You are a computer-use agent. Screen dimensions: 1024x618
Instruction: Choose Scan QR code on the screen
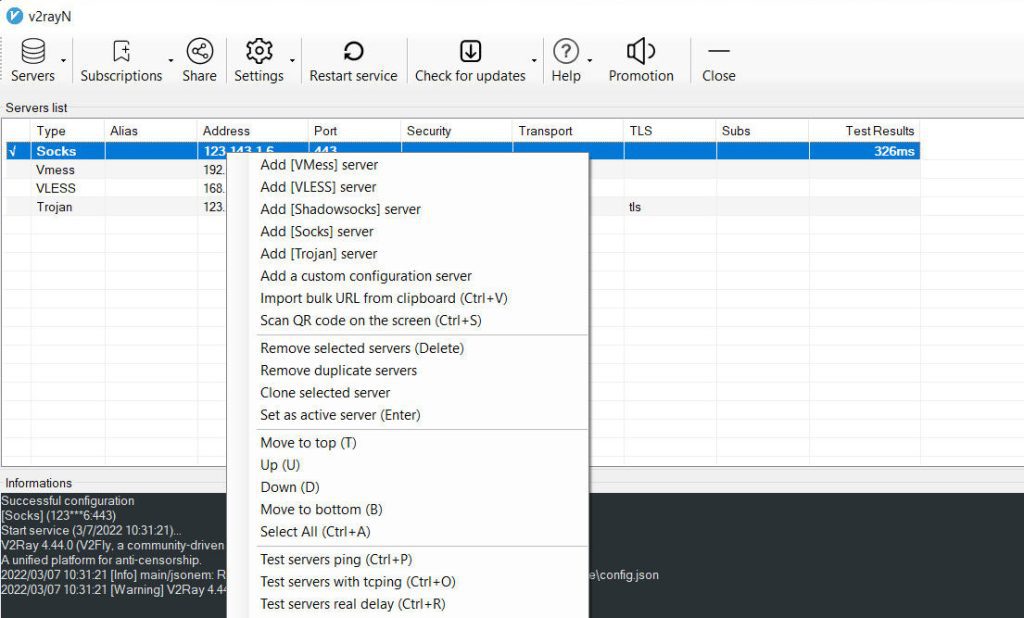370,321
